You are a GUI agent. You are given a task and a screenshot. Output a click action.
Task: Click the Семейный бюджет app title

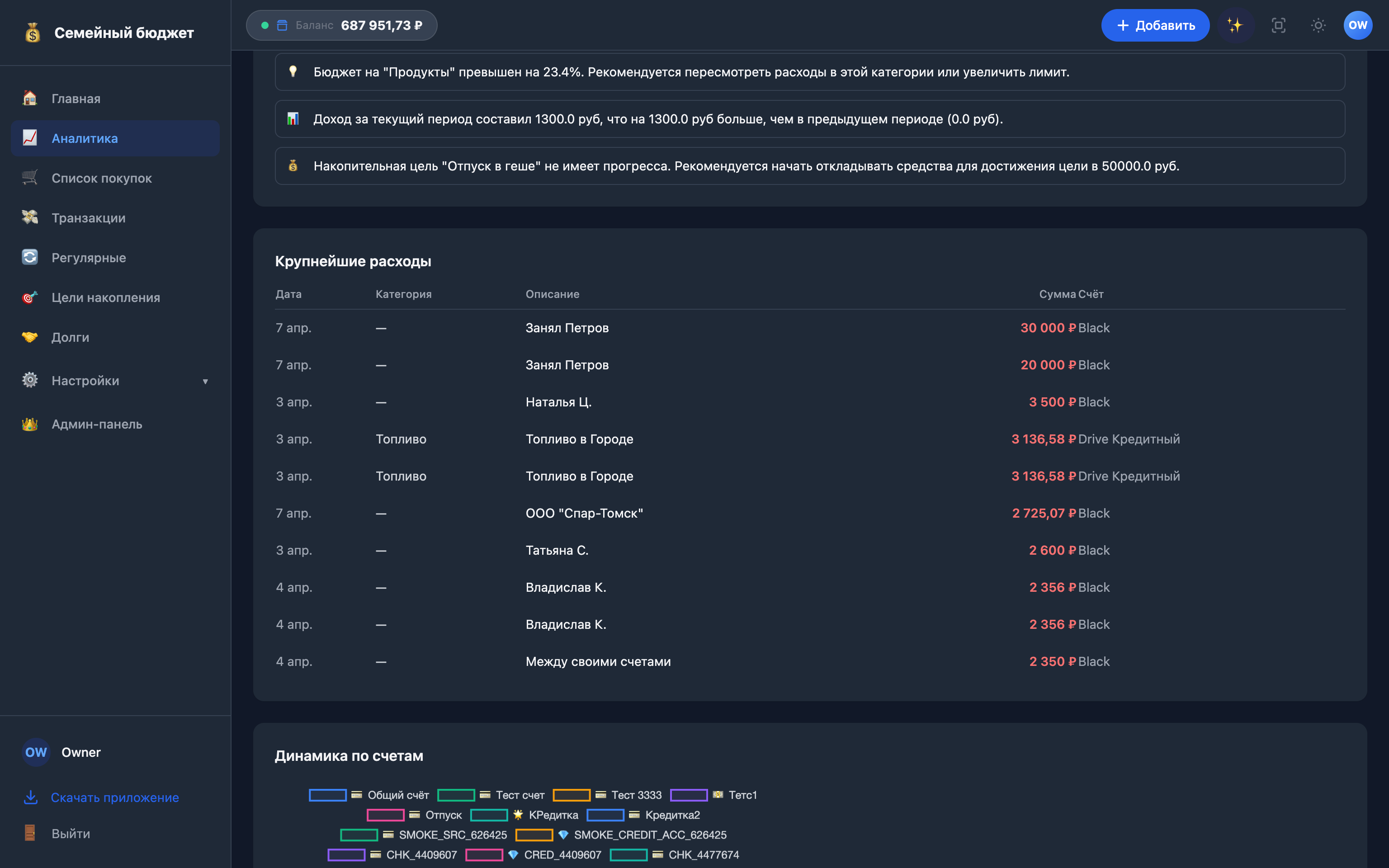tap(124, 33)
